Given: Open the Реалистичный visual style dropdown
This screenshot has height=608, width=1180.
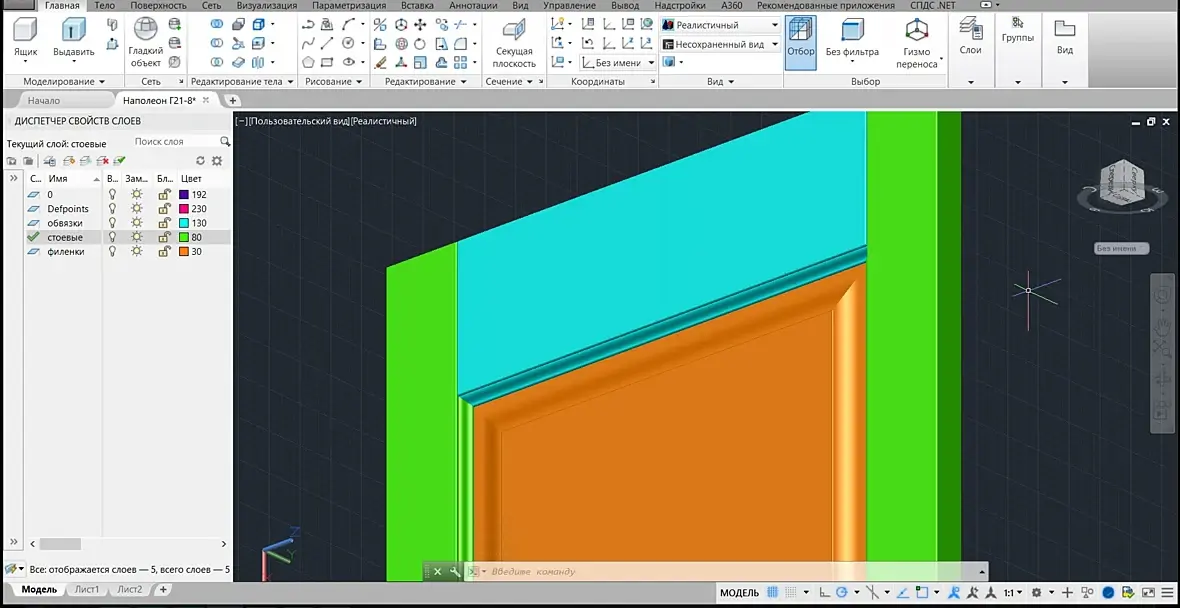Looking at the screenshot, I should 720,25.
